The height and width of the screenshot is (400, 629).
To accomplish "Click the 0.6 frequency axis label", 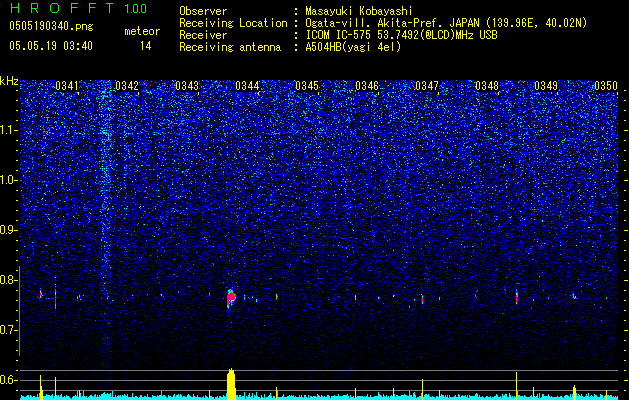I will (9, 380).
